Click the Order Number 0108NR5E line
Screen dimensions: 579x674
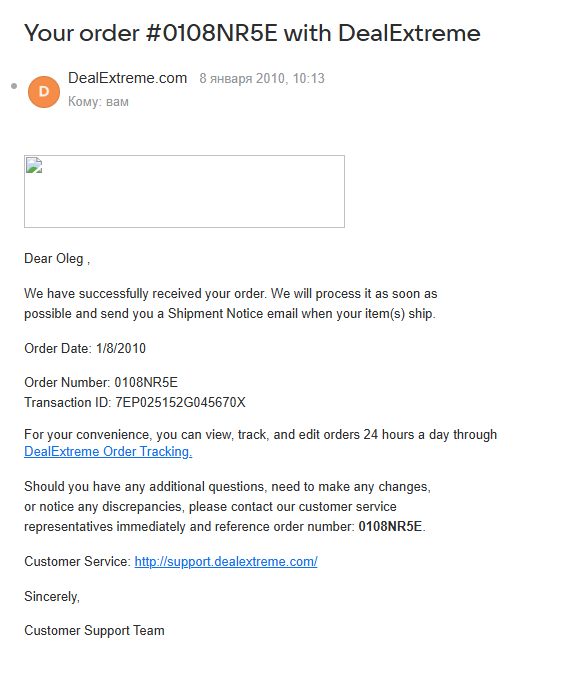click(101, 382)
